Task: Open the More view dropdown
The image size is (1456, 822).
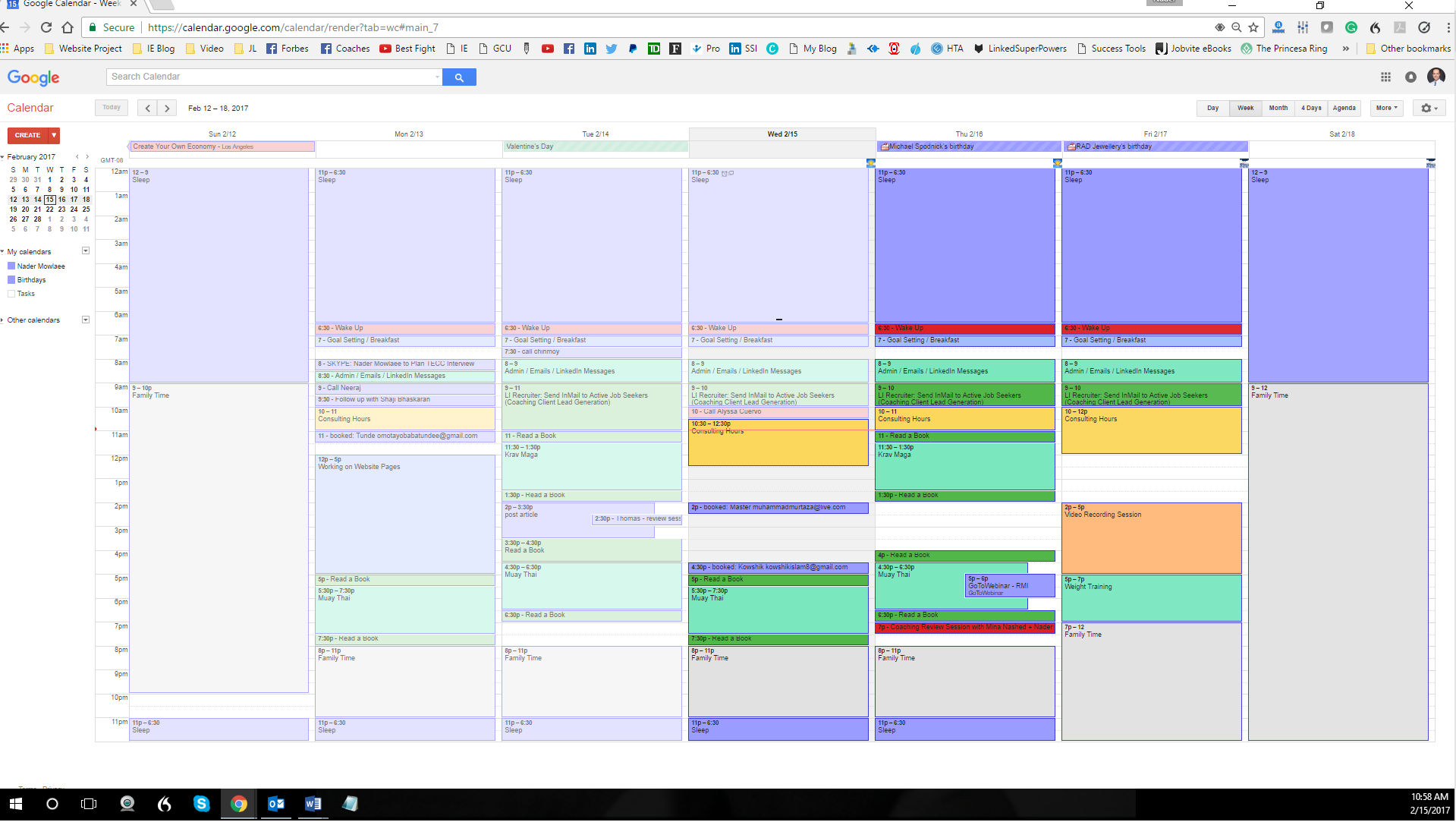Action: coord(1385,108)
